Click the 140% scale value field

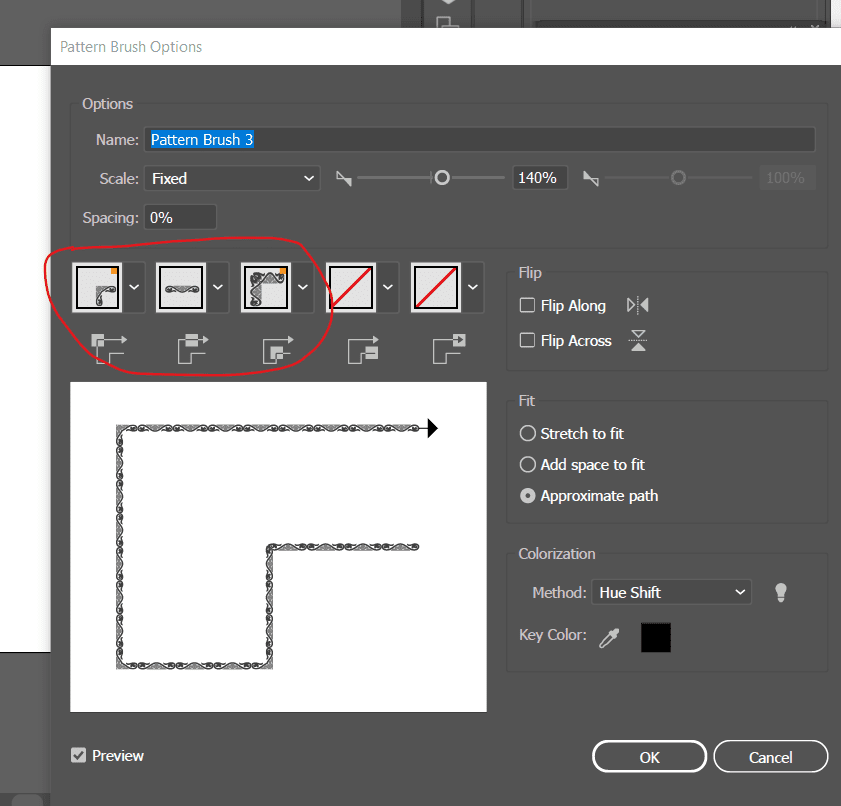540,178
